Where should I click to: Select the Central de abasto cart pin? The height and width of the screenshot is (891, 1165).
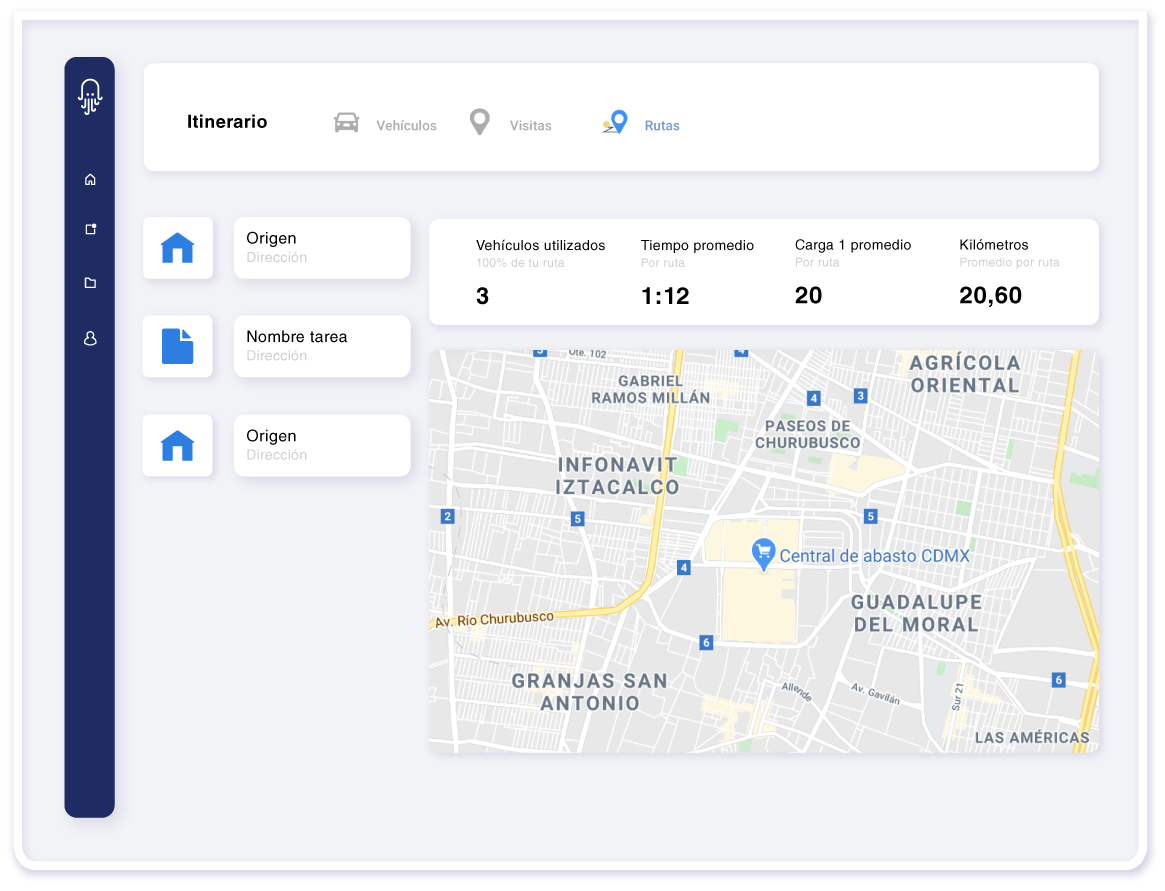[763, 554]
